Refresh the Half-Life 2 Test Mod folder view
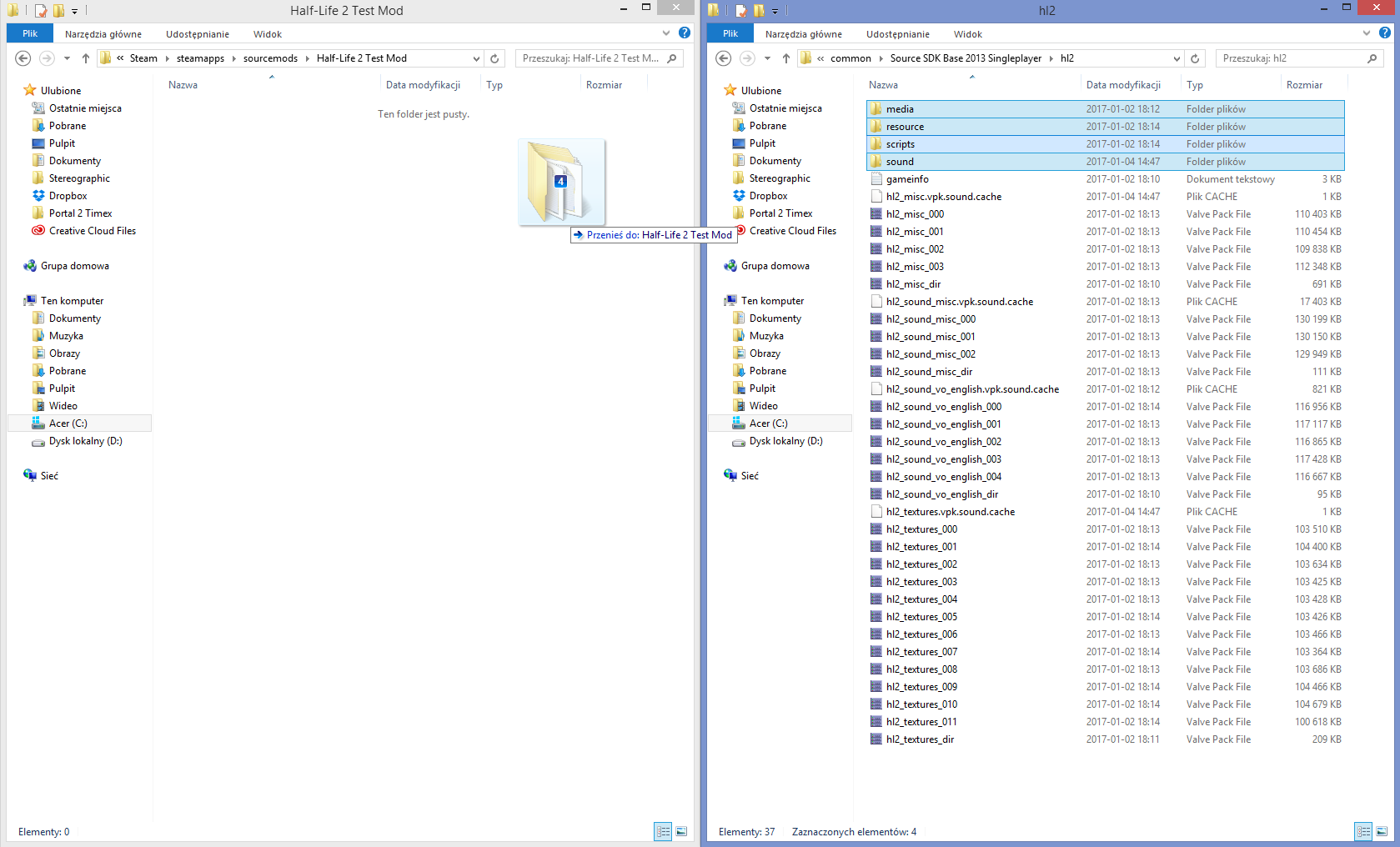1400x847 pixels. click(x=494, y=58)
